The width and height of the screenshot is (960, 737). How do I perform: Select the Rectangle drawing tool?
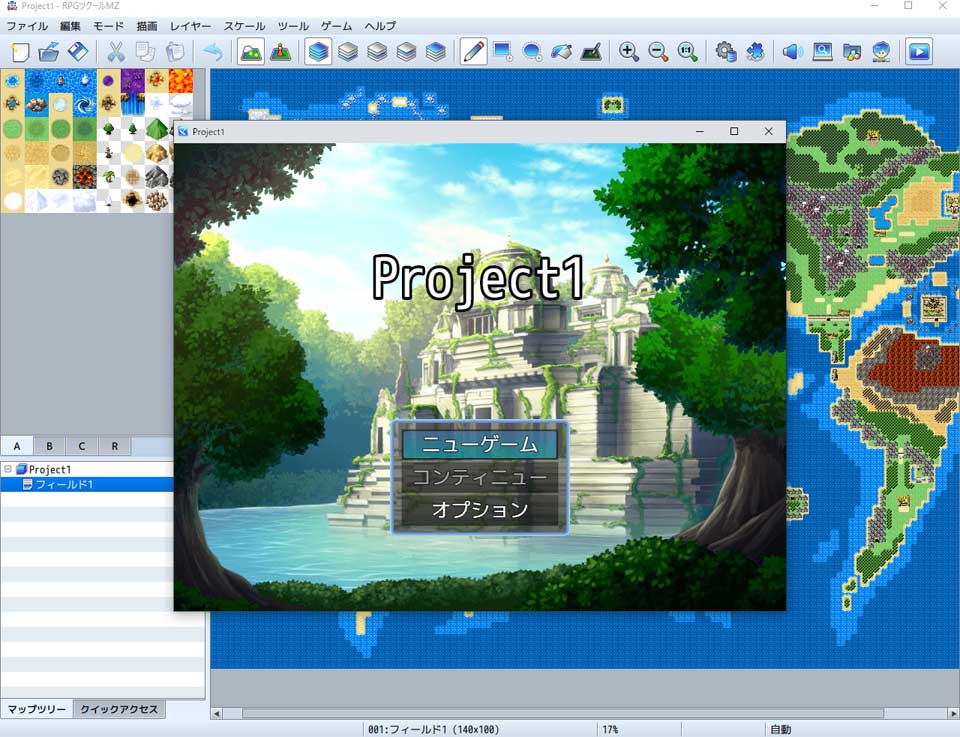coord(503,51)
